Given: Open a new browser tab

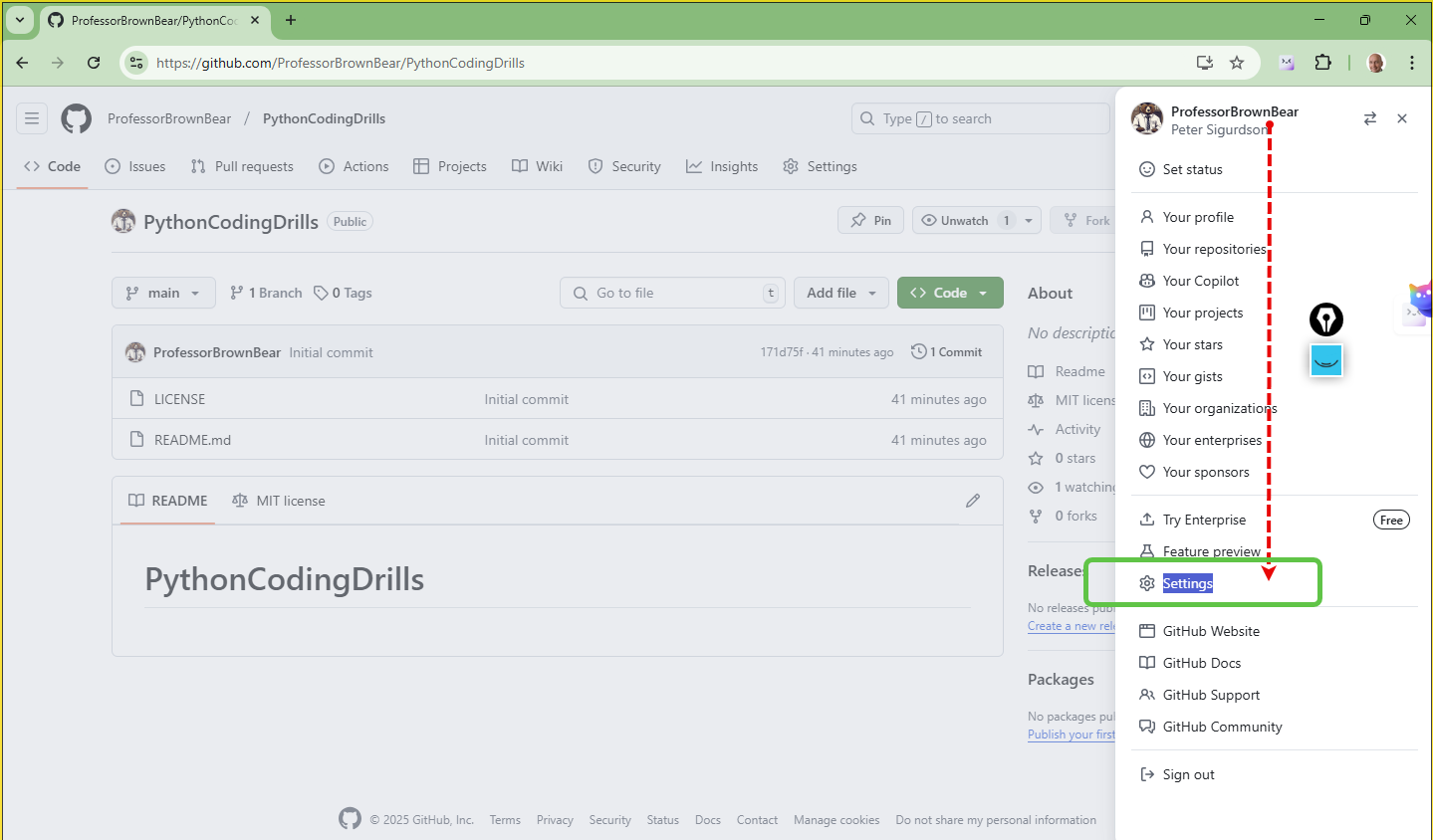Looking at the screenshot, I should point(291,20).
